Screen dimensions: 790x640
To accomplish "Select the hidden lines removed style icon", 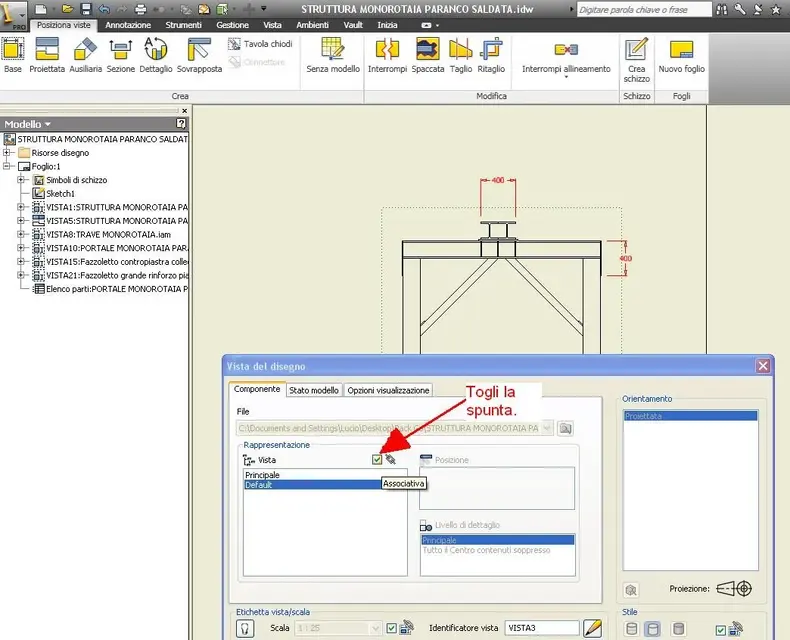I will point(652,628).
